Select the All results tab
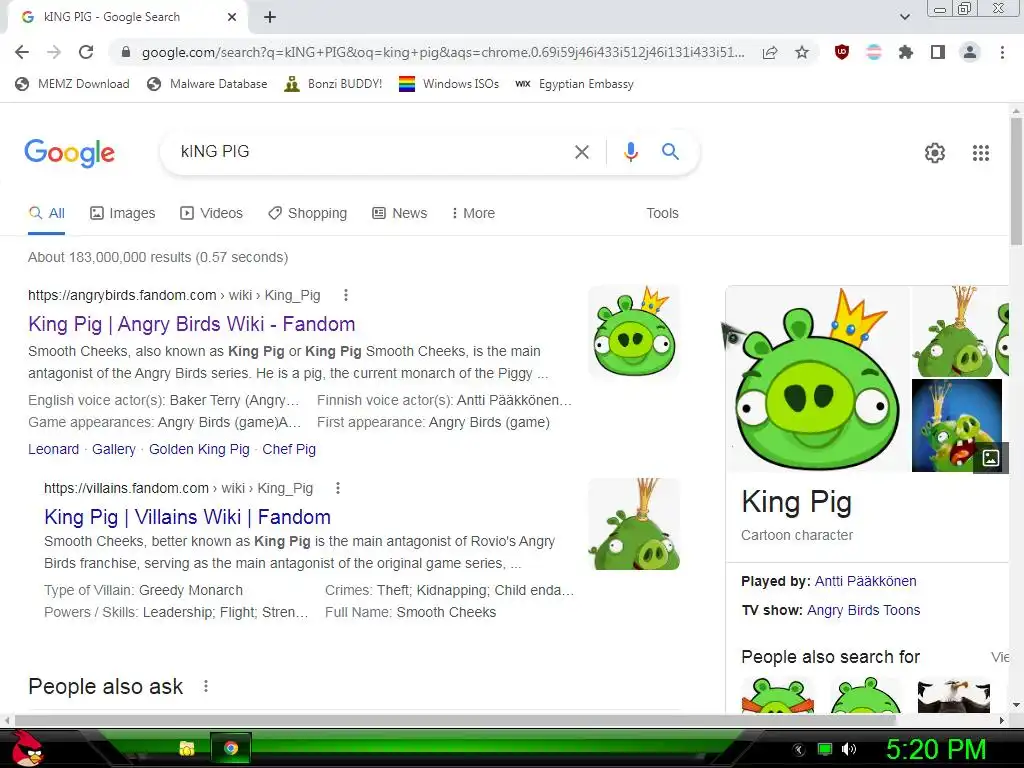Viewport: 1024px width, 768px height. (x=46, y=214)
